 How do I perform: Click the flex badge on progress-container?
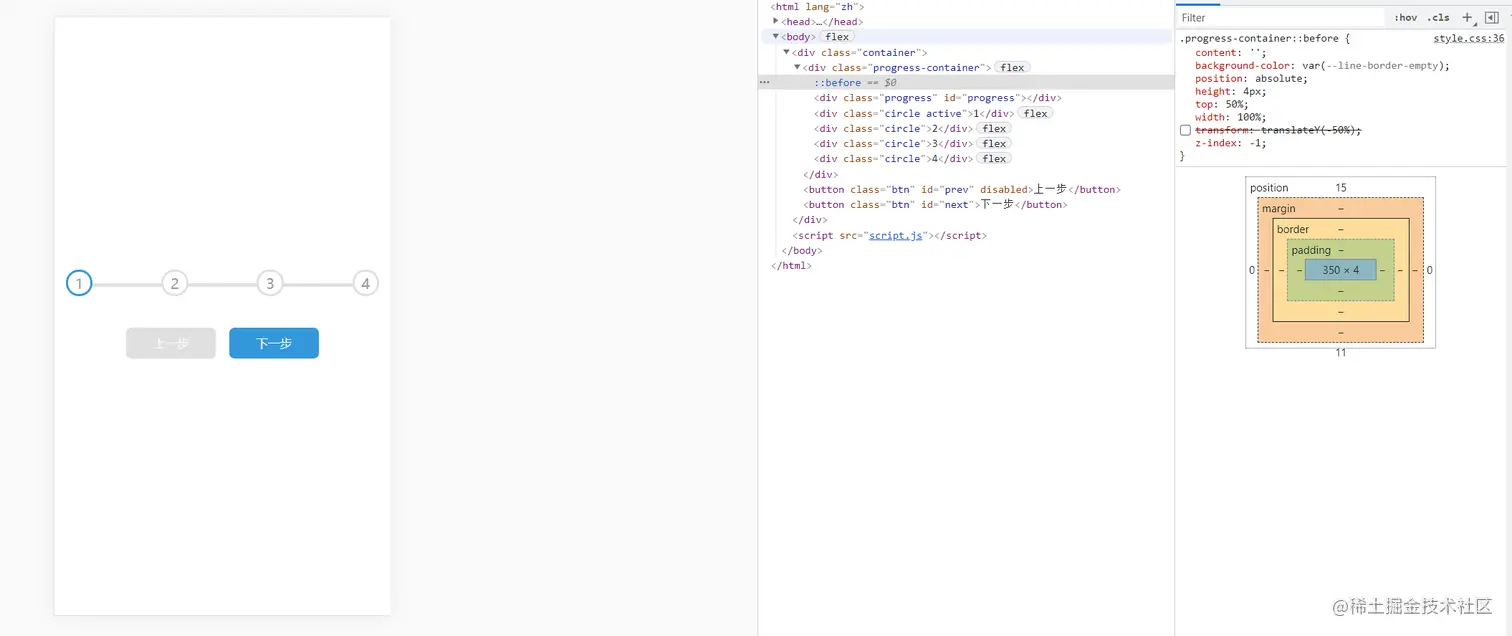(1012, 68)
